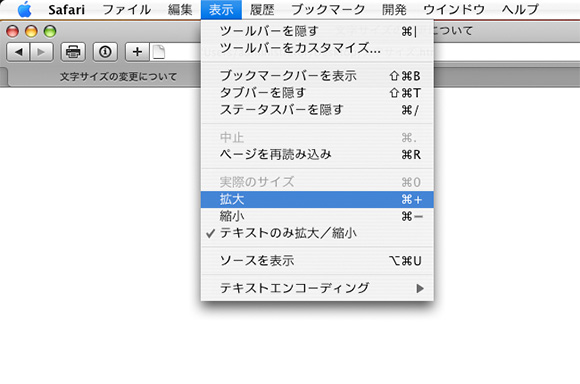Image resolution: width=580 pixels, height=384 pixels.
Task: Close the 表示 menu in menu bar
Action: [221, 9]
